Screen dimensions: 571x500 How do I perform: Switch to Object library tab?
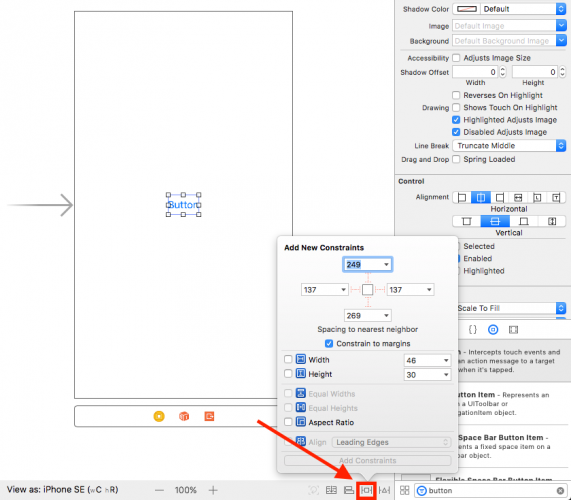click(x=493, y=330)
